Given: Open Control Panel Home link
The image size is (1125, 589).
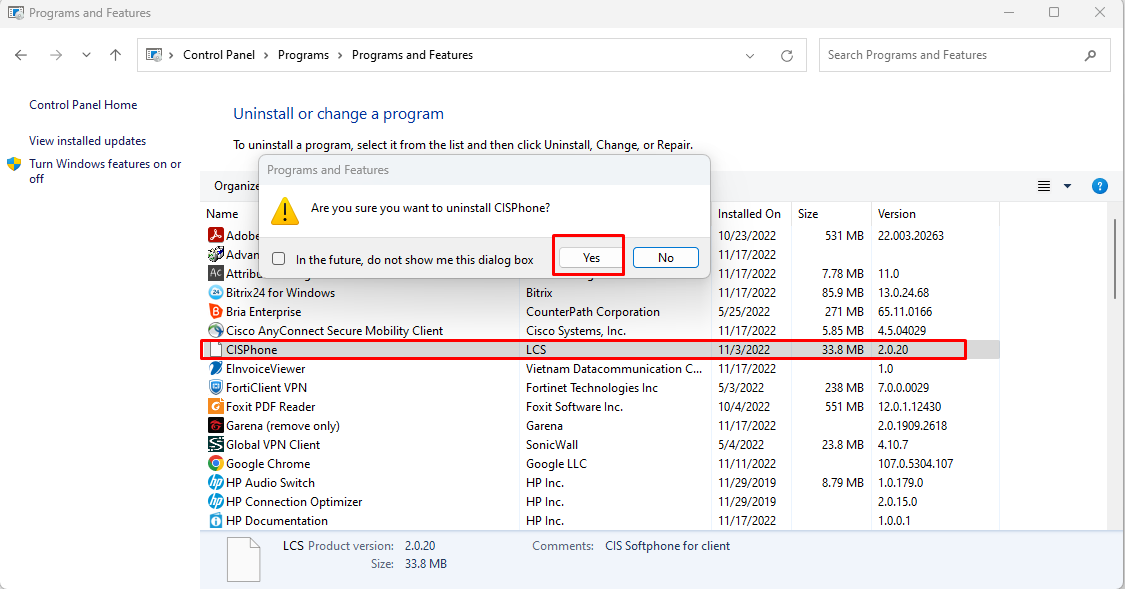Looking at the screenshot, I should coord(83,105).
